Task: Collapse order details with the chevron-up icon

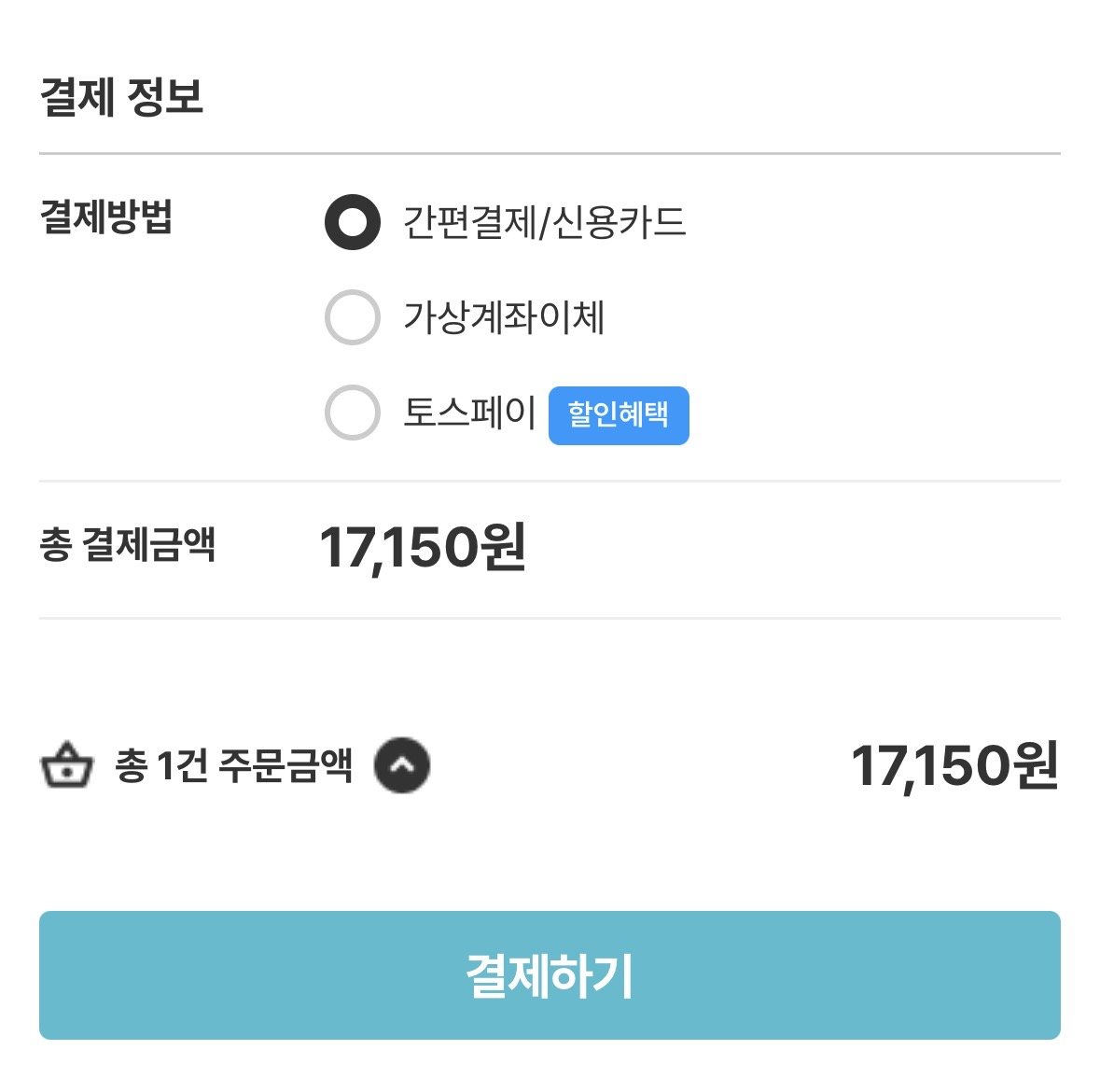Action: 402,765
